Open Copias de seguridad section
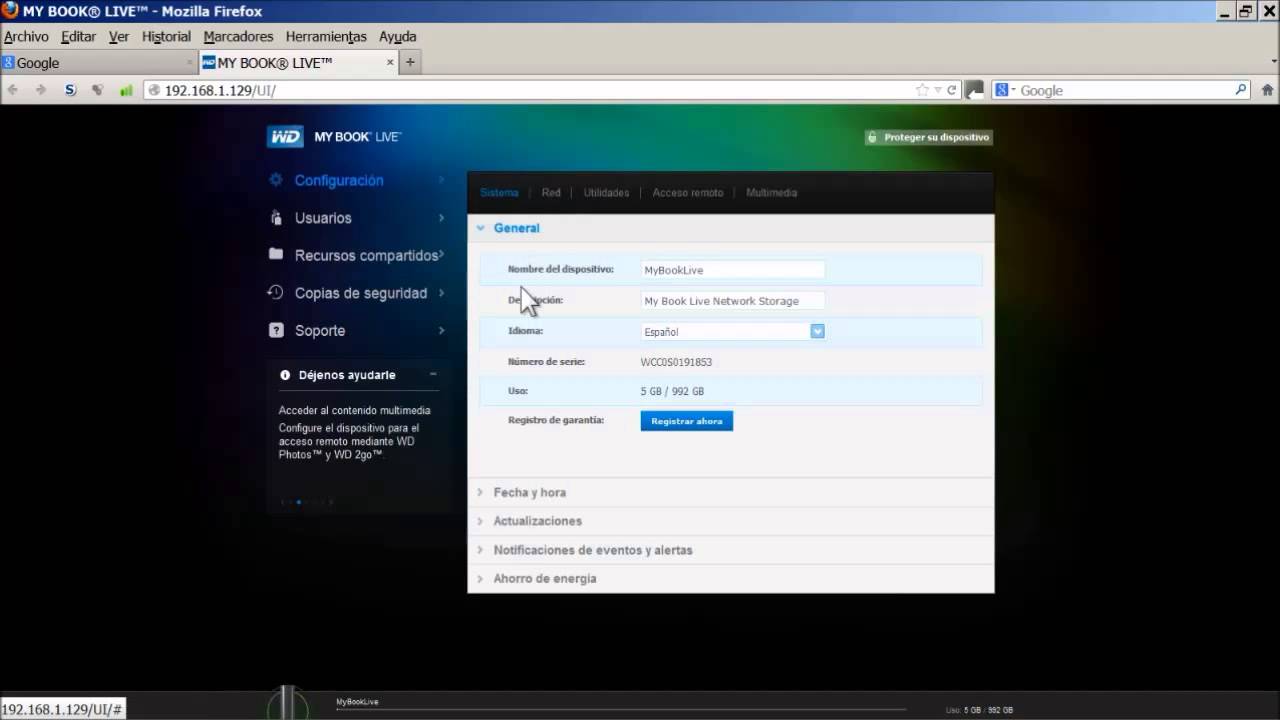 [361, 293]
